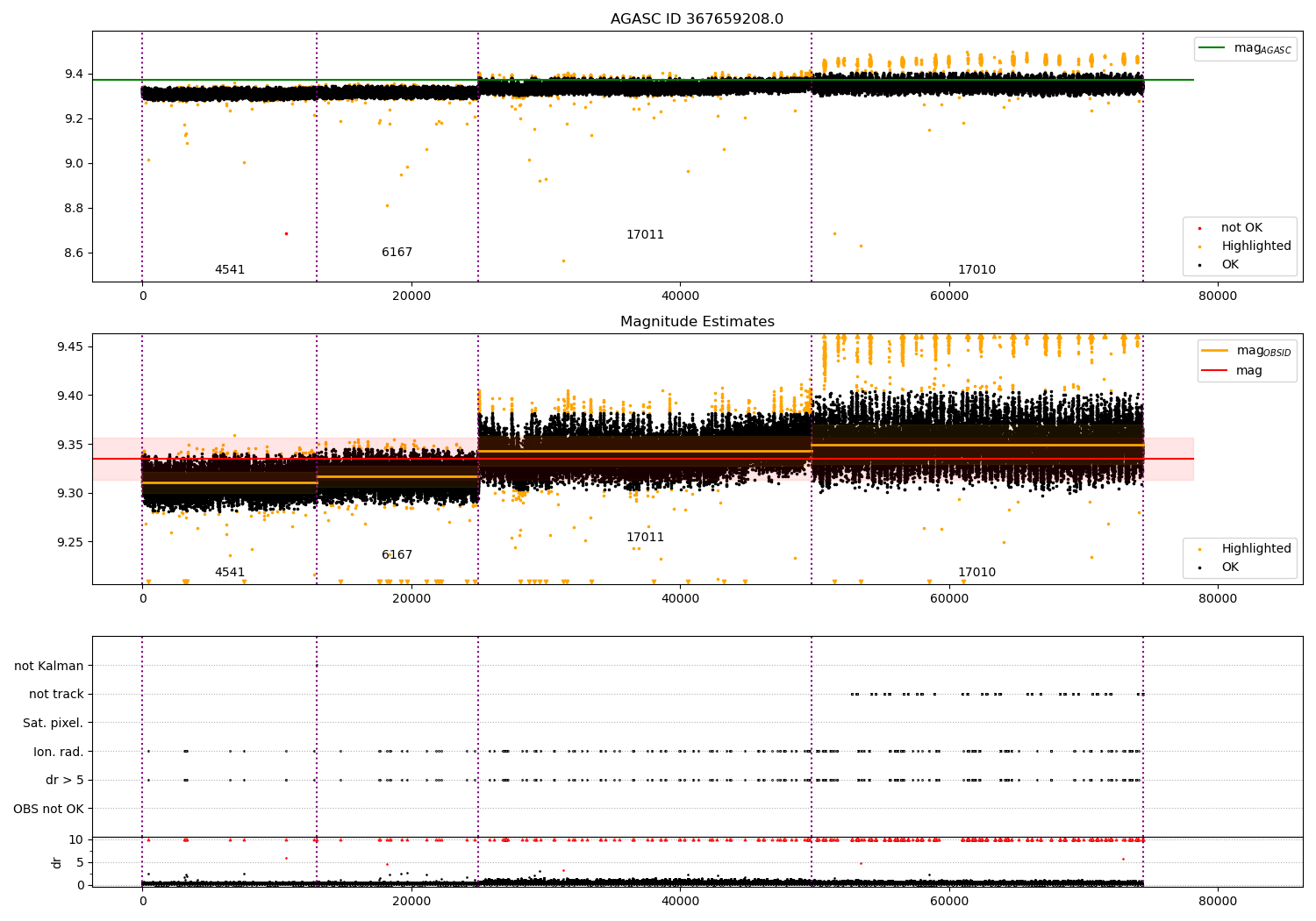
Task: Select 'Highlighted' legend entry in top plot
Action: [1256, 246]
